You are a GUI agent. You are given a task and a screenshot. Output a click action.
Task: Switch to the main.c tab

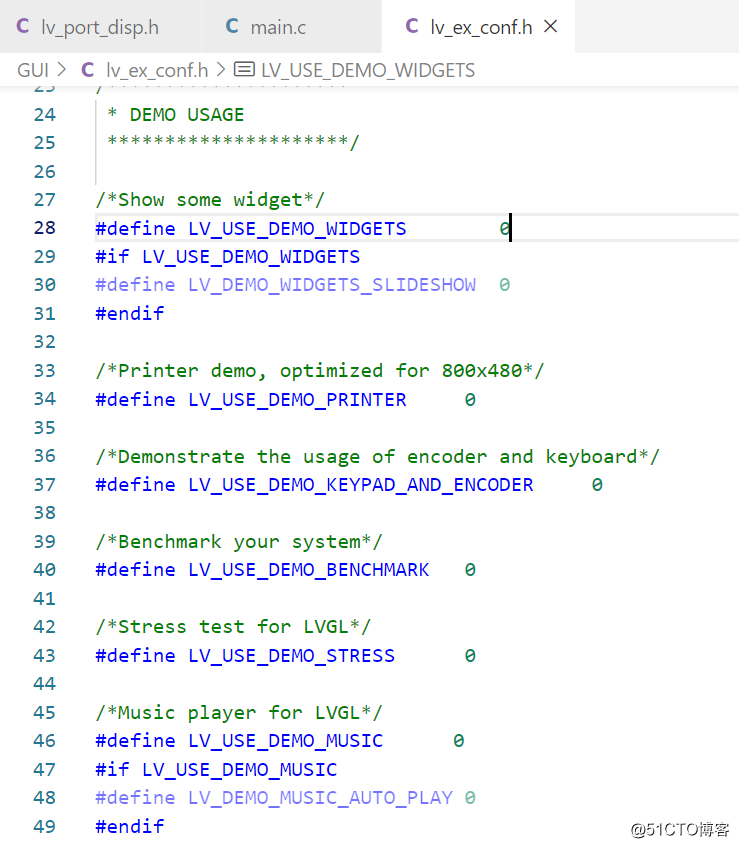click(291, 26)
